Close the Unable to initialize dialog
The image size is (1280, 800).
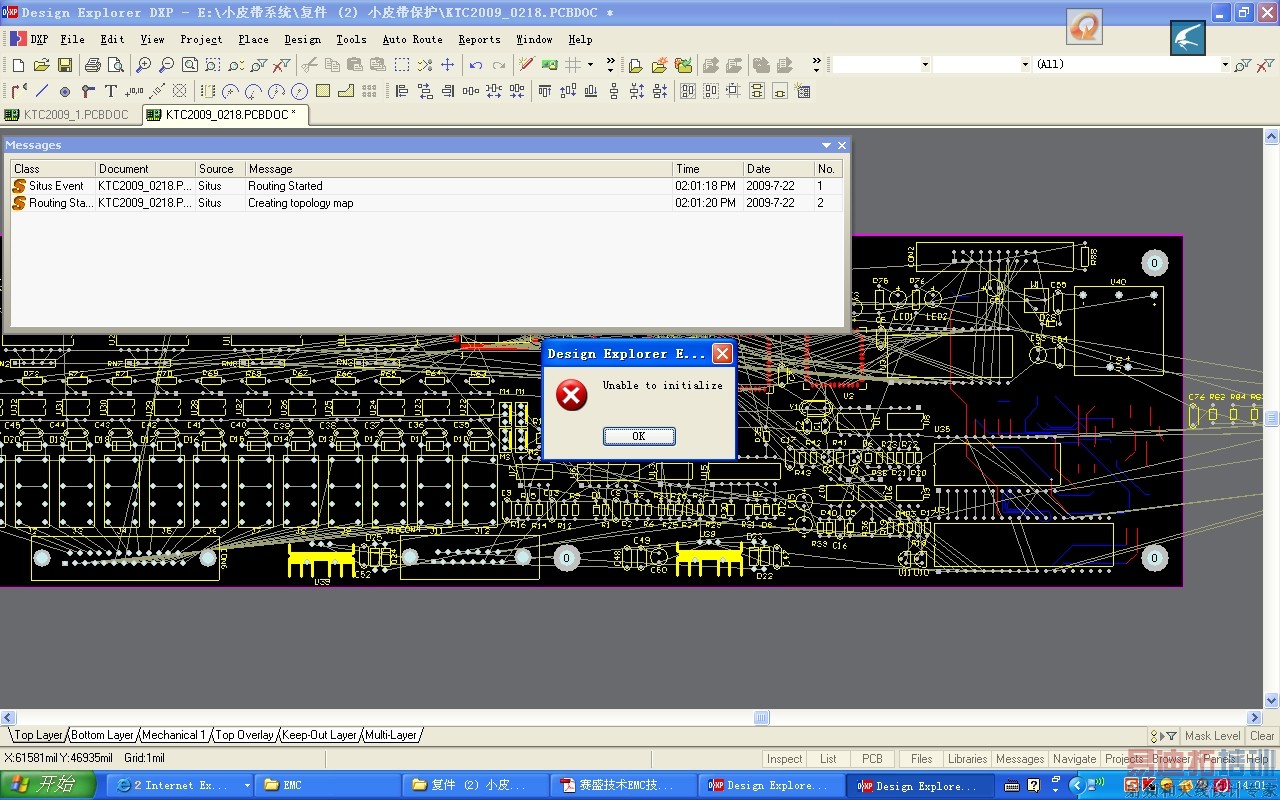[721, 353]
